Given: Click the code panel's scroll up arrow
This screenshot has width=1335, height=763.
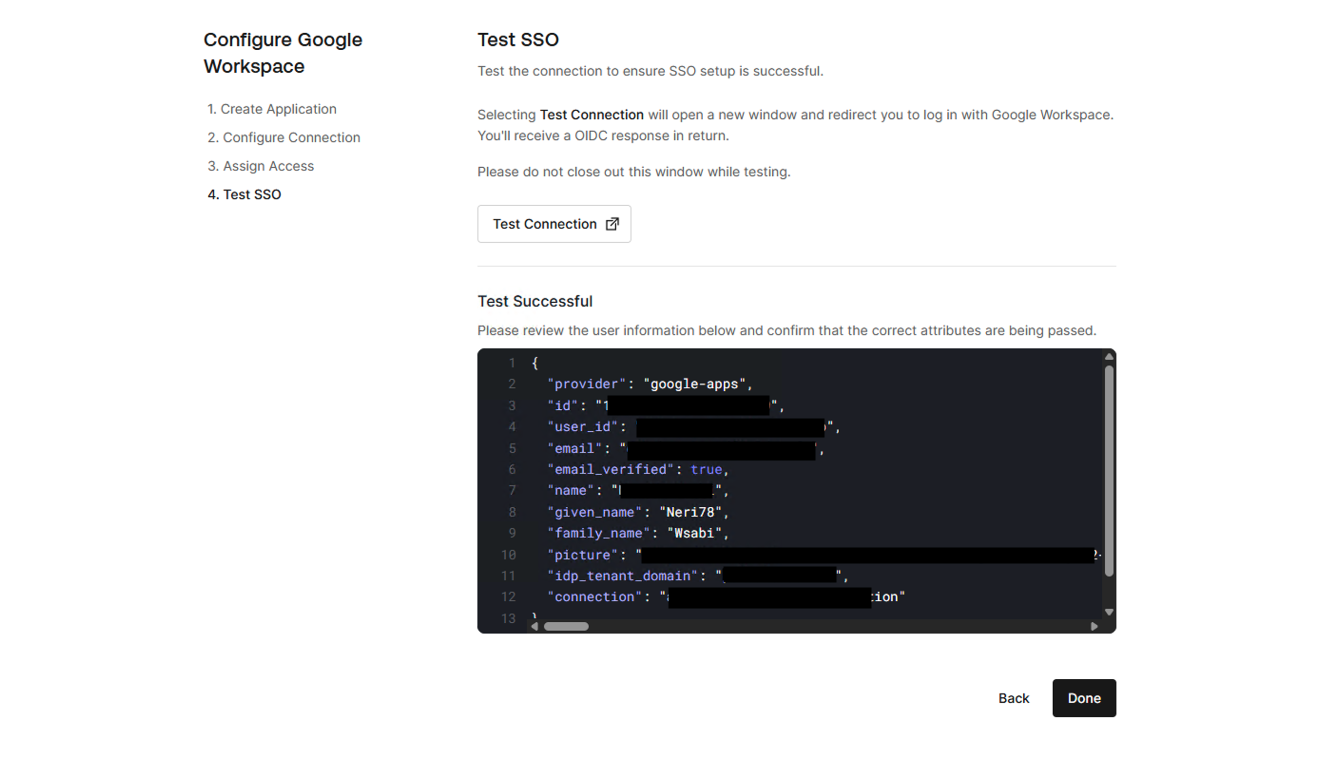Looking at the screenshot, I should [x=1109, y=357].
